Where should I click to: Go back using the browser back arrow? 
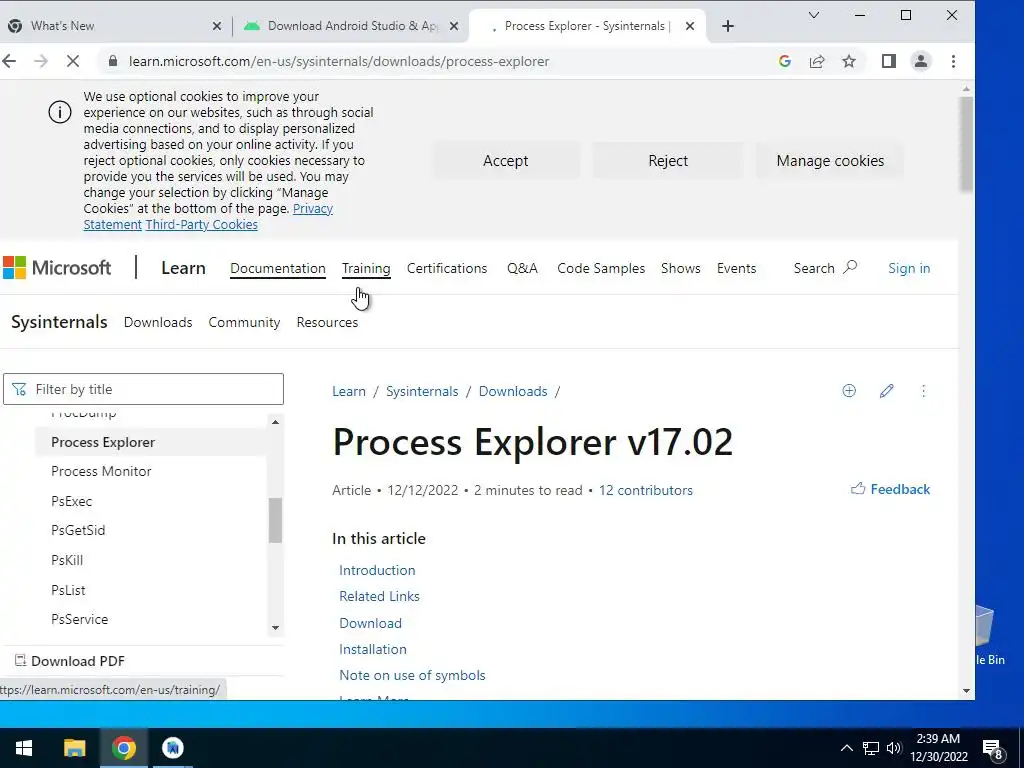9,61
